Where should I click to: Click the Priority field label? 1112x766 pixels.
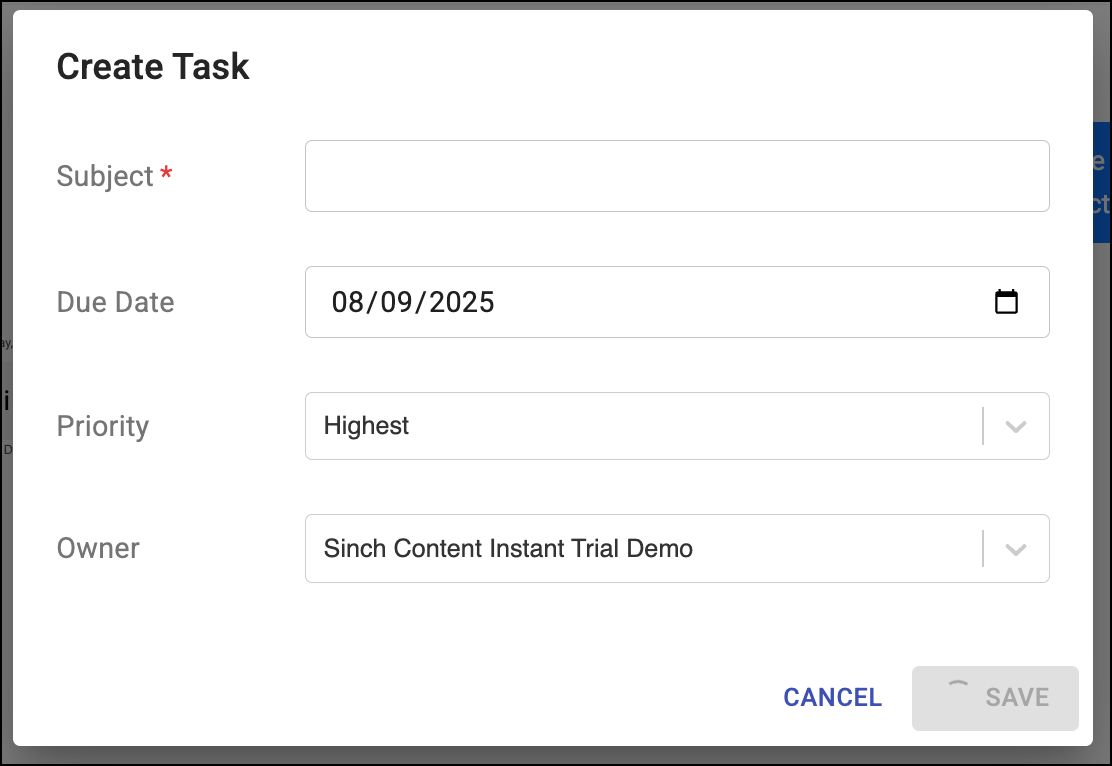click(x=102, y=426)
